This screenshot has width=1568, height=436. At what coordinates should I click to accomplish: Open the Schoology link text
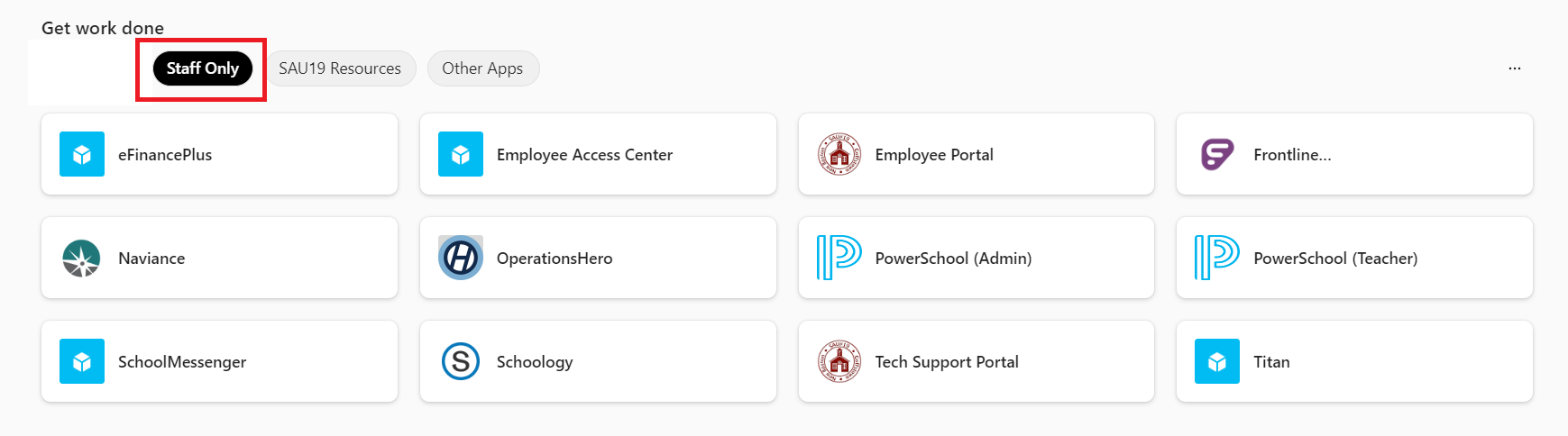535,361
